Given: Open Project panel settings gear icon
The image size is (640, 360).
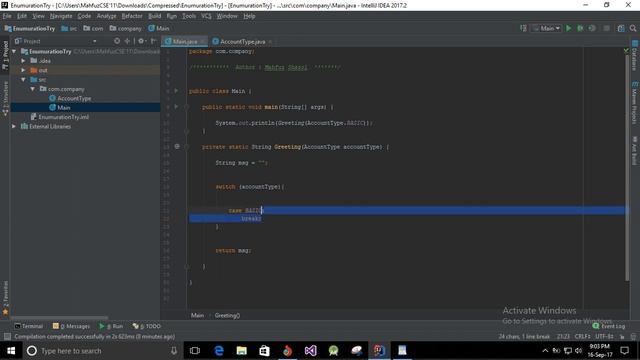Looking at the screenshot, I should [141, 41].
